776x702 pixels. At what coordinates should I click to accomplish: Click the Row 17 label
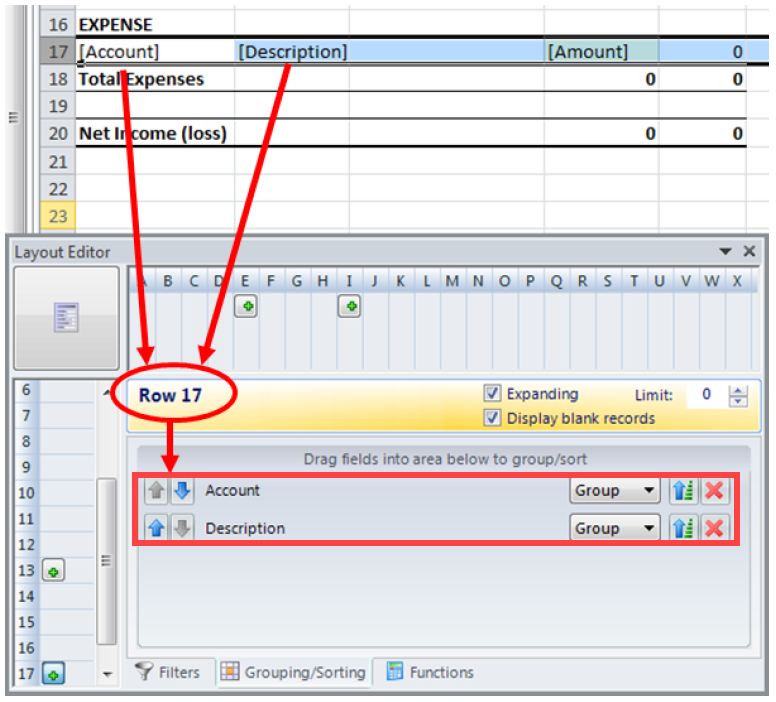pyautogui.click(x=170, y=395)
